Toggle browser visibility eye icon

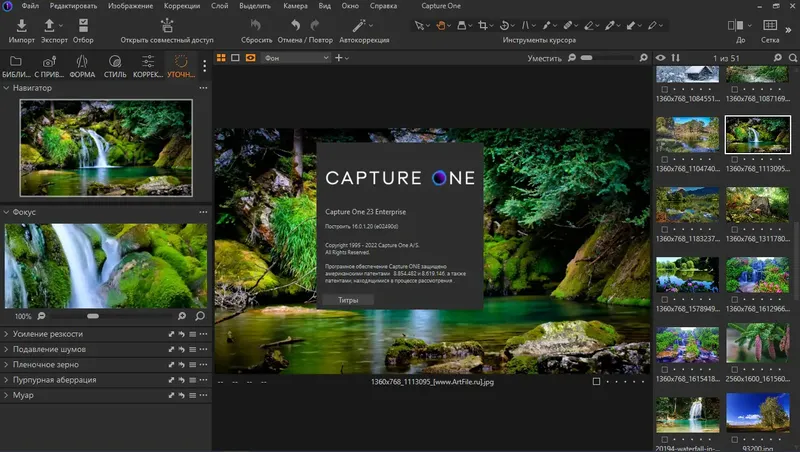click(x=661, y=58)
